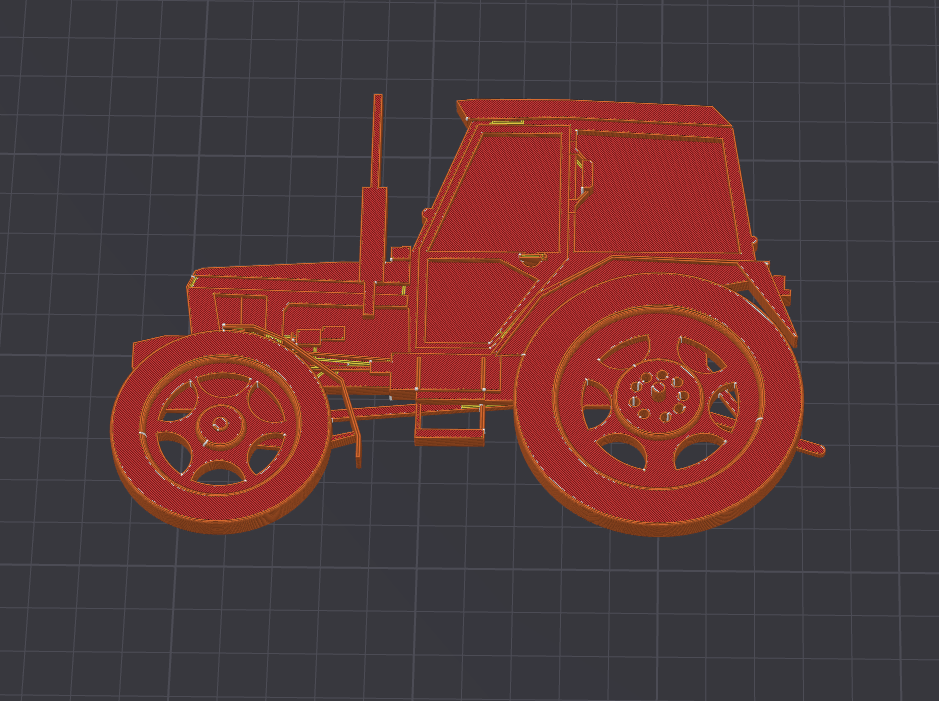Screen dimensions: 939x701
Task: Click the small front wheel's center hub
Action: tap(220, 424)
